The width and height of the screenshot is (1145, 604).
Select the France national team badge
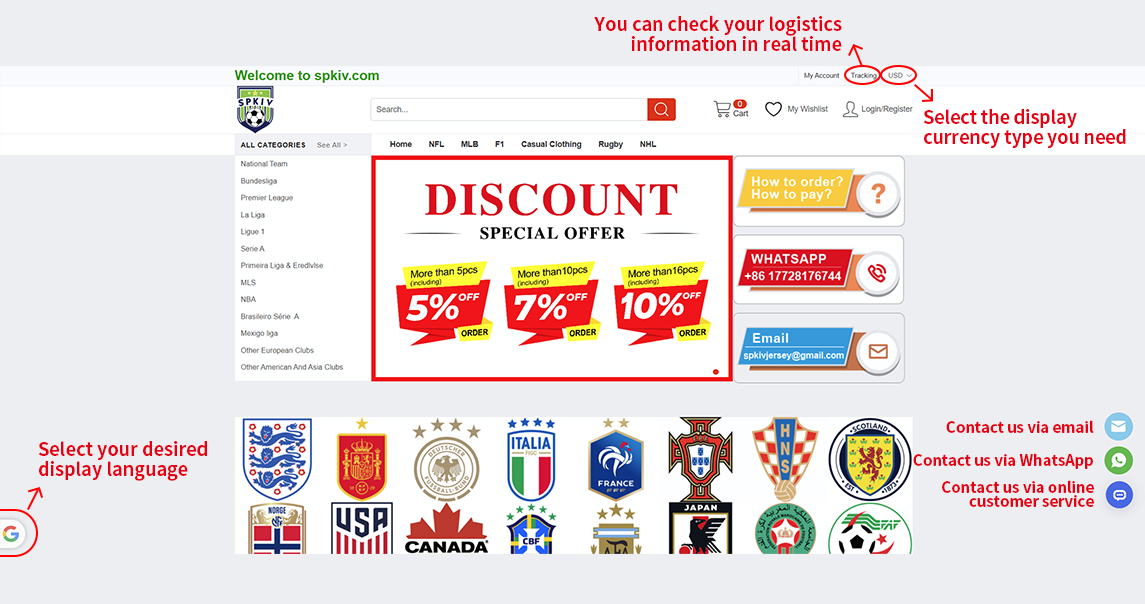[616, 459]
